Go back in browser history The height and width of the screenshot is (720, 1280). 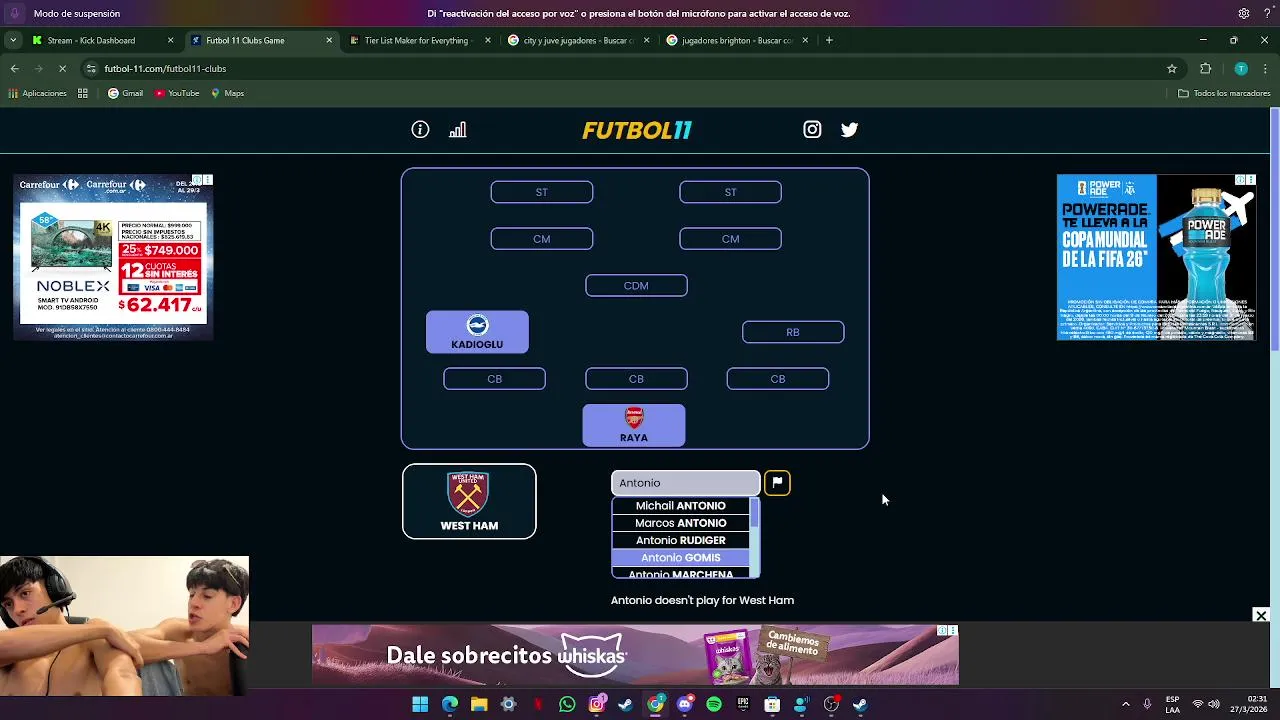point(14,69)
